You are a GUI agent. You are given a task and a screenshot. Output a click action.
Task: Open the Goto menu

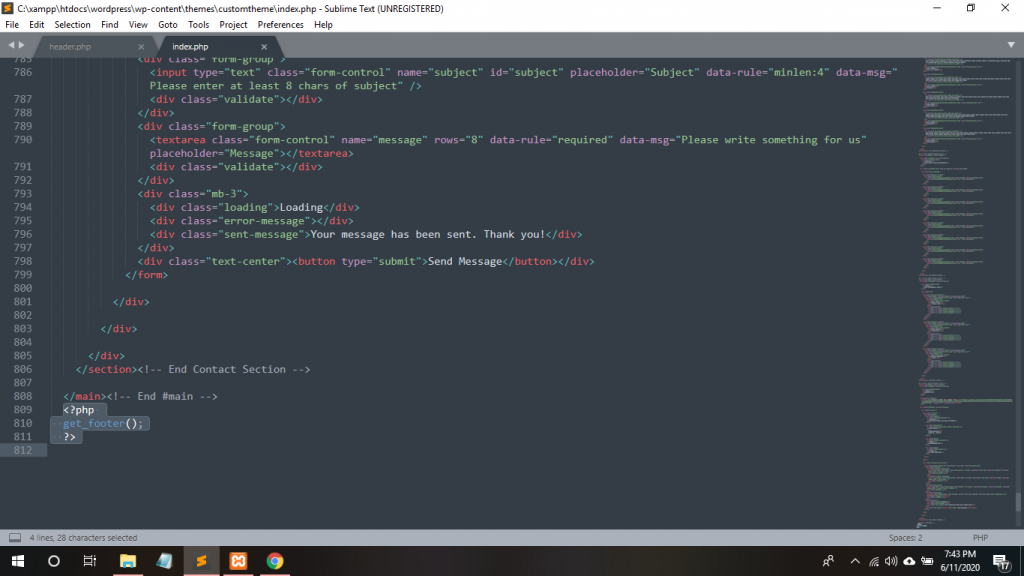[x=167, y=24]
